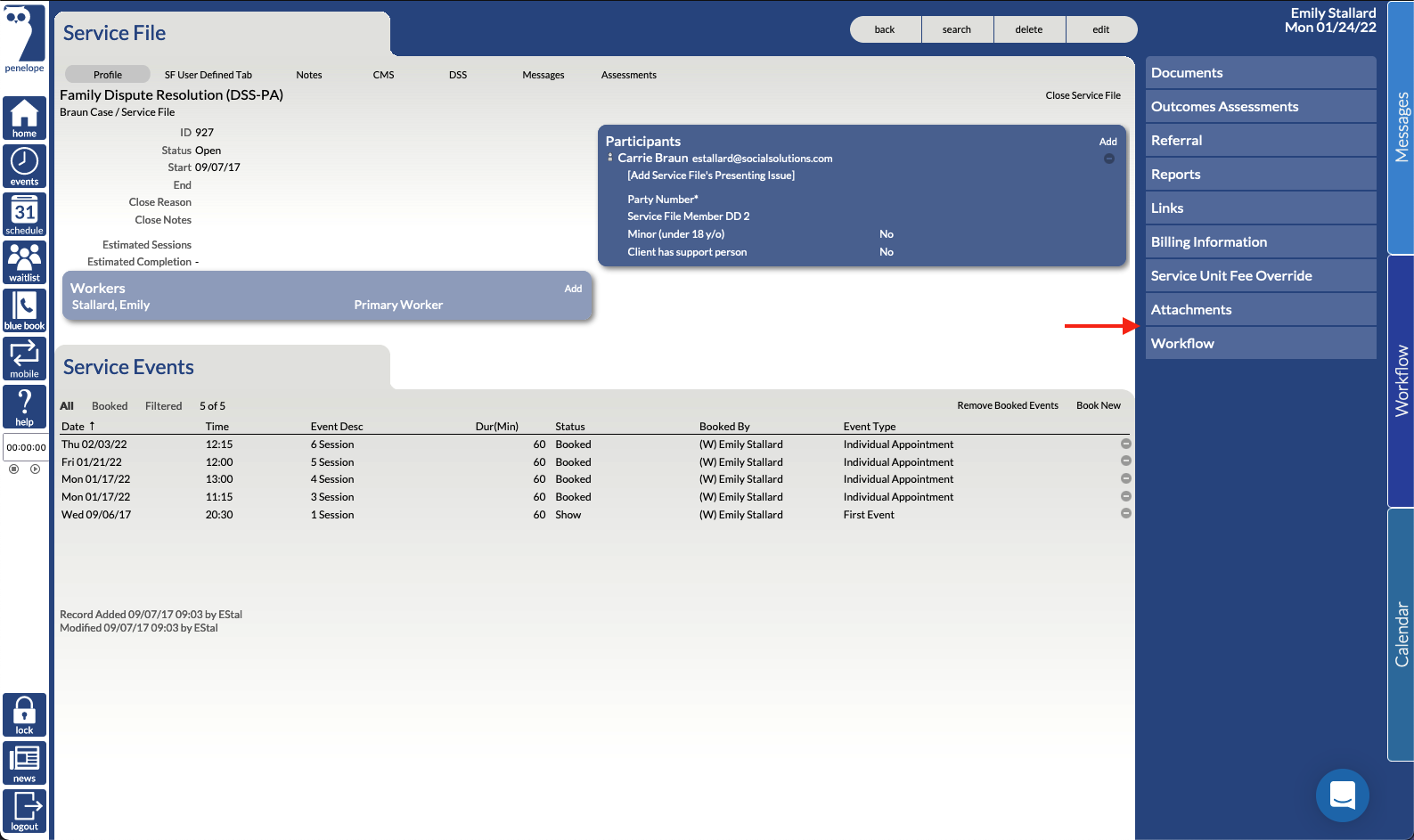
Task: Add a worker via Workers Add
Action: 573,289
